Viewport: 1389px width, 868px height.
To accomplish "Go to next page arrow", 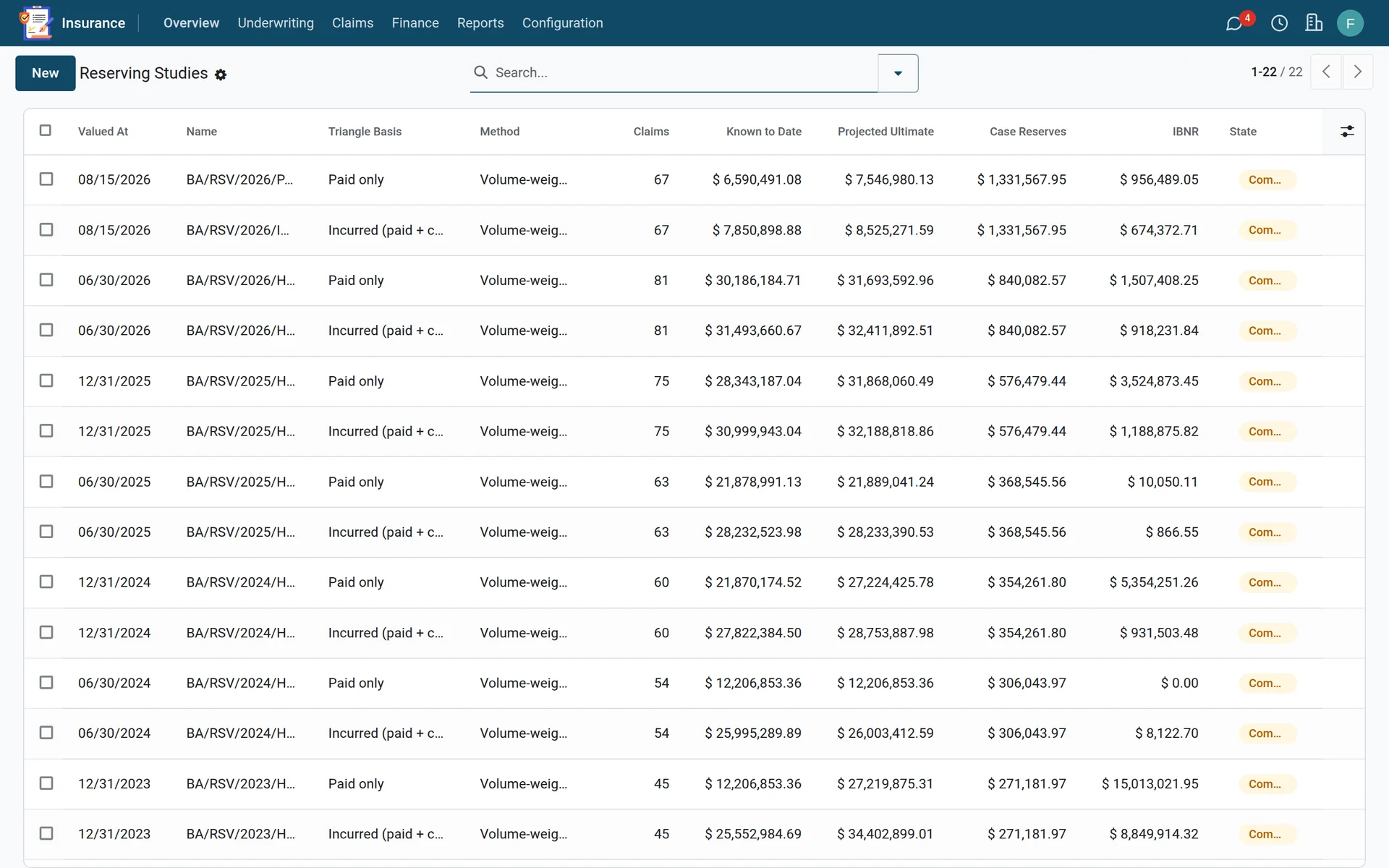I will [x=1358, y=72].
